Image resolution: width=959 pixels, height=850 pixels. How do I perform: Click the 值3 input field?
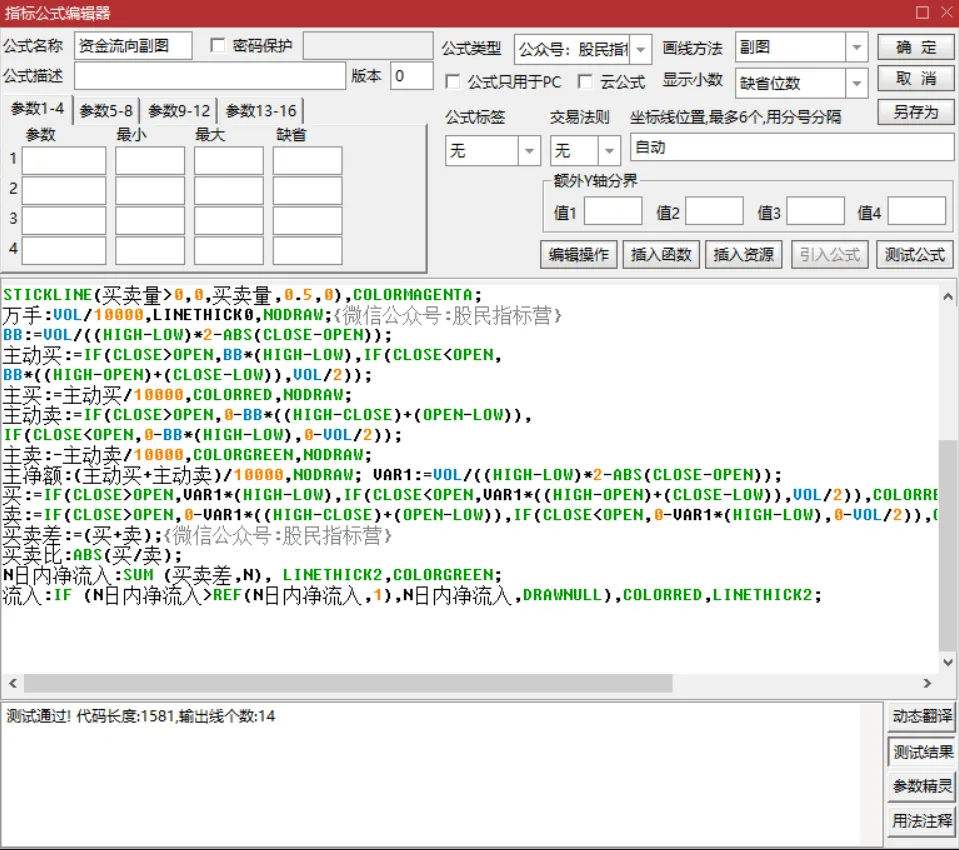tap(815, 212)
